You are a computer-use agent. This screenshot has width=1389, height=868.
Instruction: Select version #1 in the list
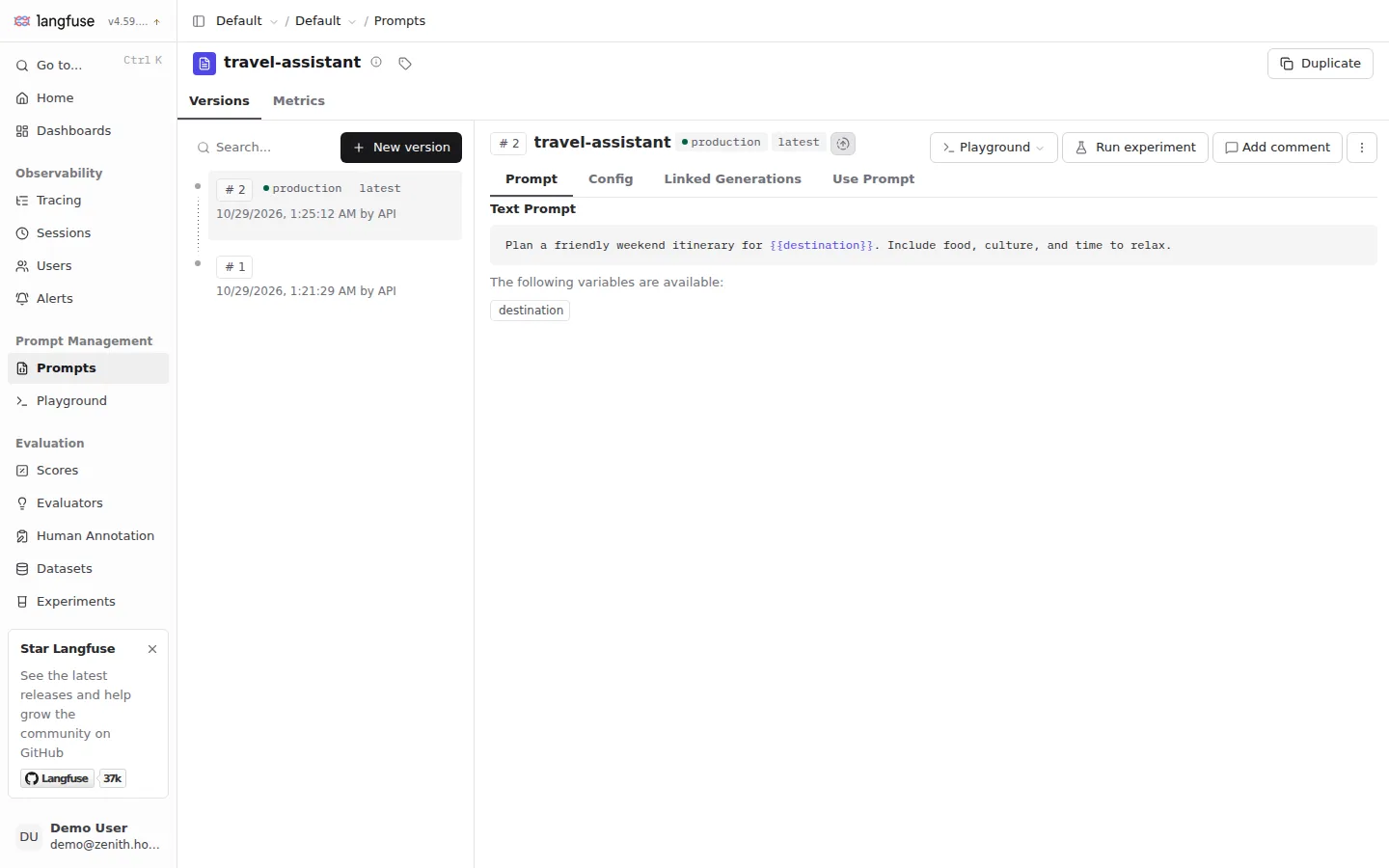click(x=335, y=278)
